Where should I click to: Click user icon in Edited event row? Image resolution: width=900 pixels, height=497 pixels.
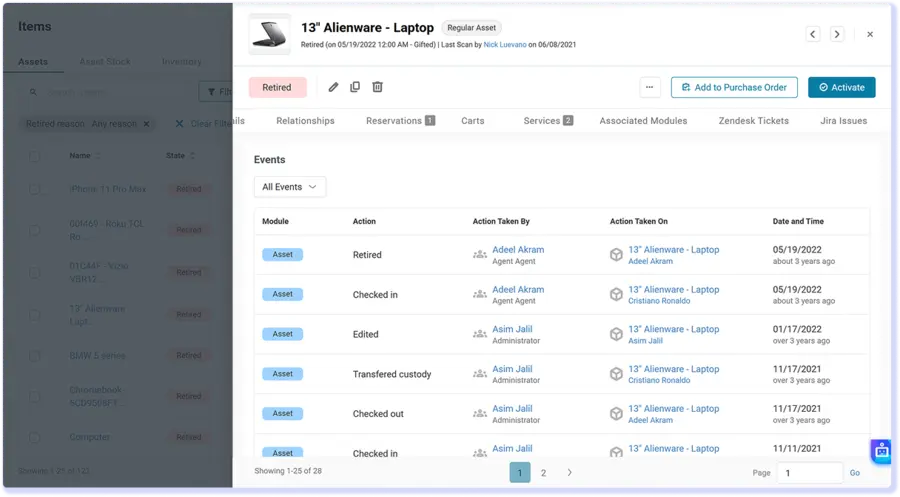coord(479,334)
